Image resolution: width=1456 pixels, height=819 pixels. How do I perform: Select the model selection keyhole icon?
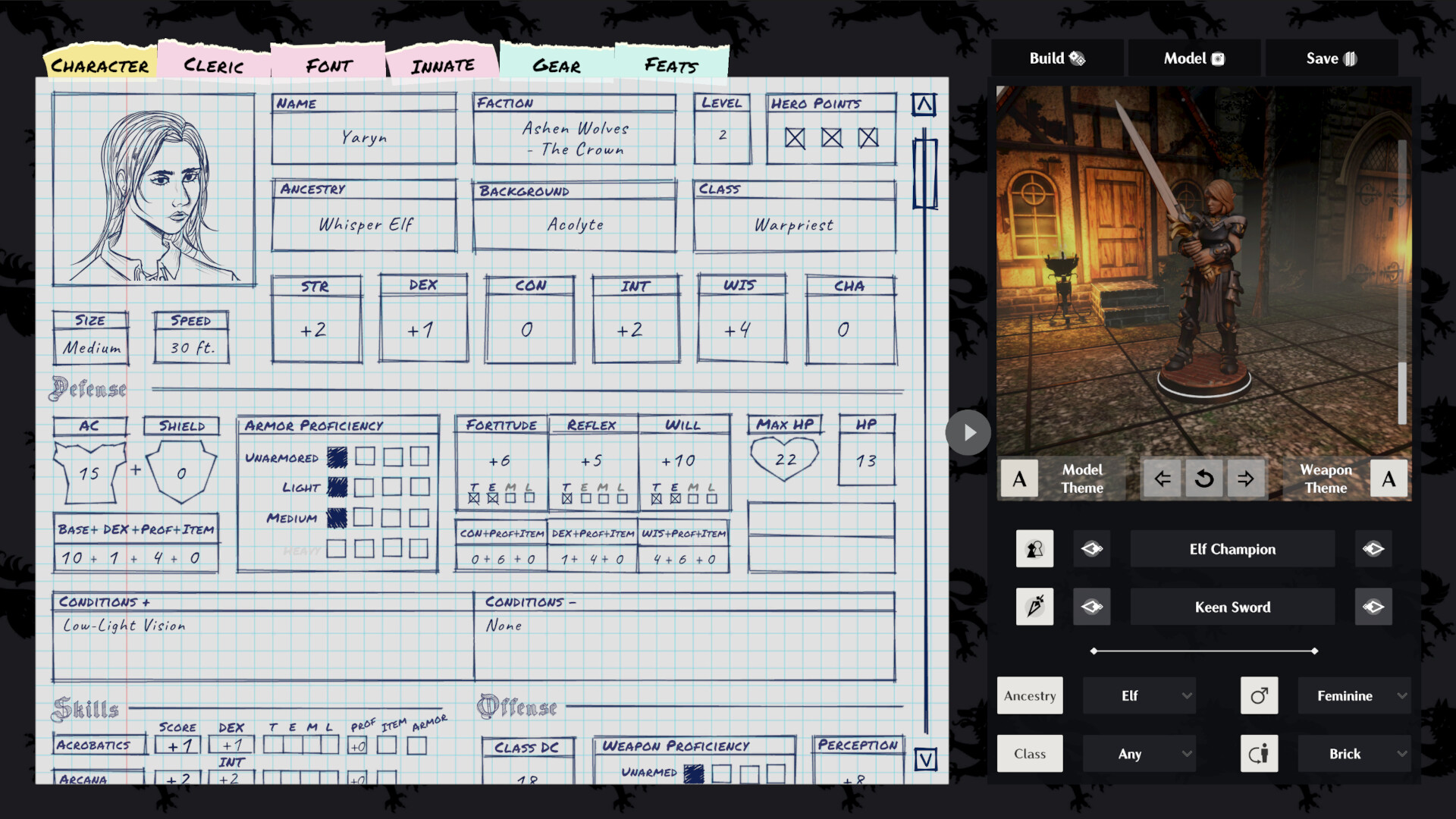1034,548
